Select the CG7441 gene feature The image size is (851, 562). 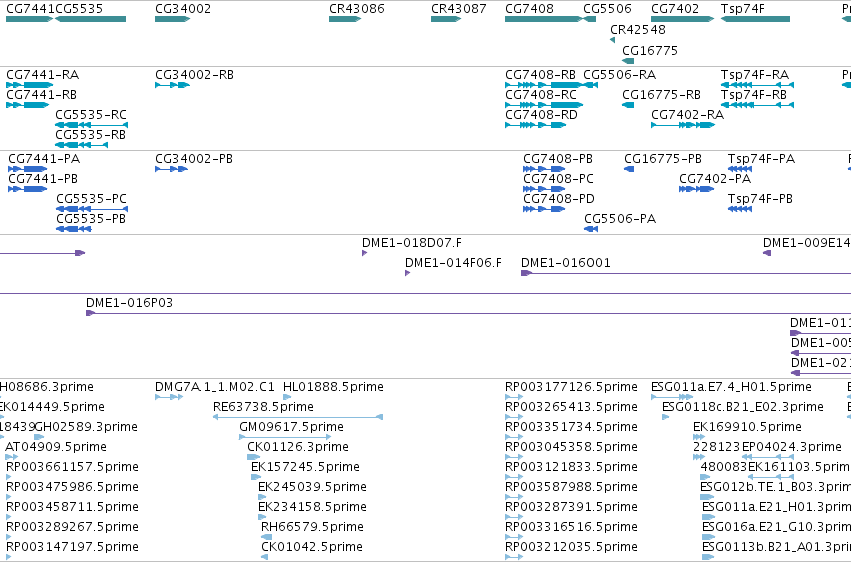click(29, 19)
